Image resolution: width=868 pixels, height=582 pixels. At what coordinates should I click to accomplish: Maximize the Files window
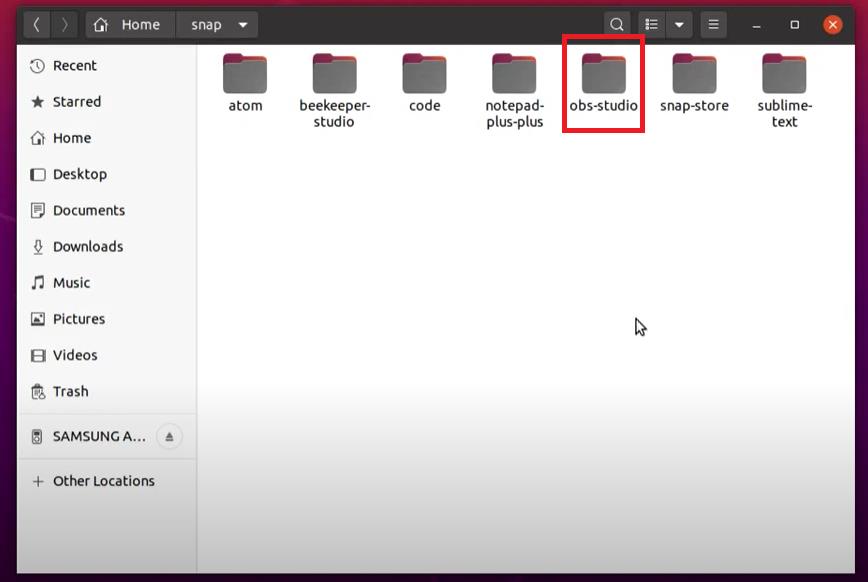pyautogui.click(x=794, y=25)
